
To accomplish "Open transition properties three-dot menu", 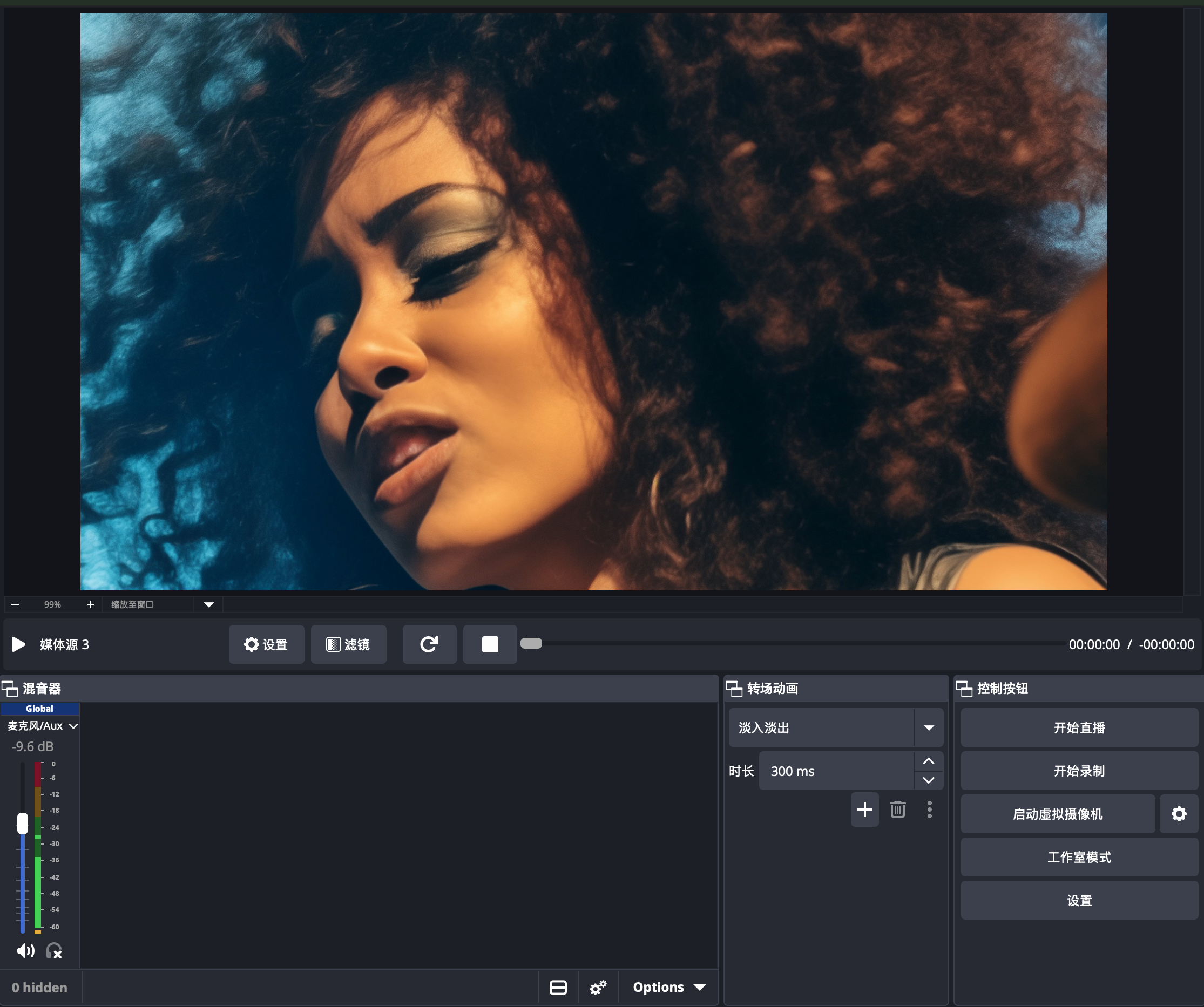I will [x=929, y=810].
